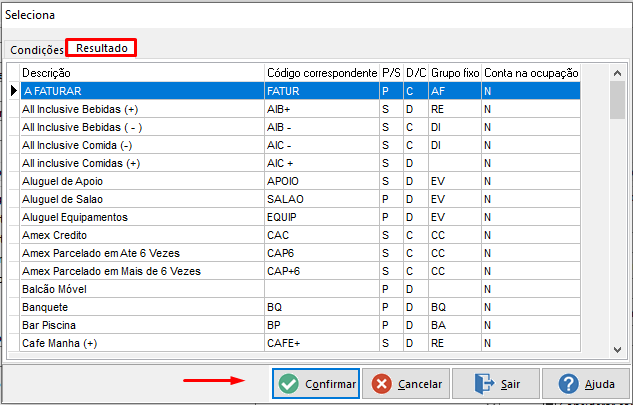Click the SALAO code cell
This screenshot has height=405, width=633.
(322, 199)
